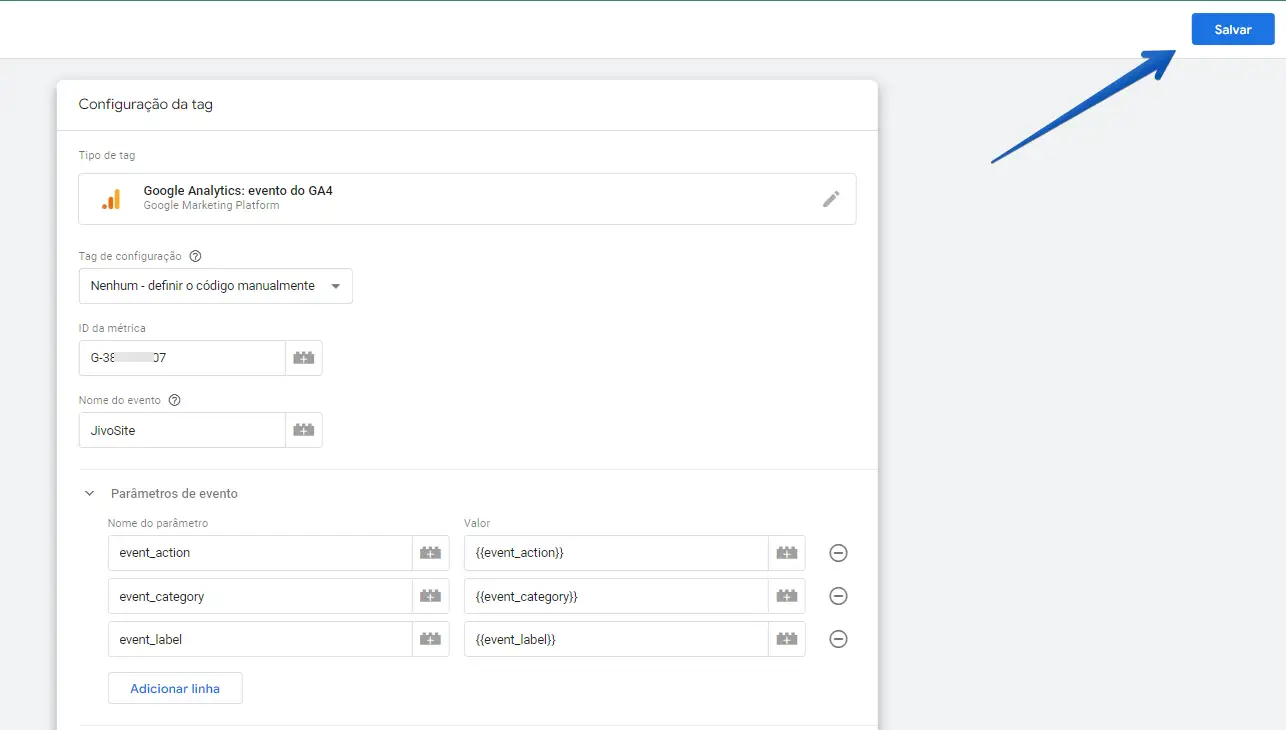Open variable picker for Nome do evento
1286x730 pixels.
(304, 430)
